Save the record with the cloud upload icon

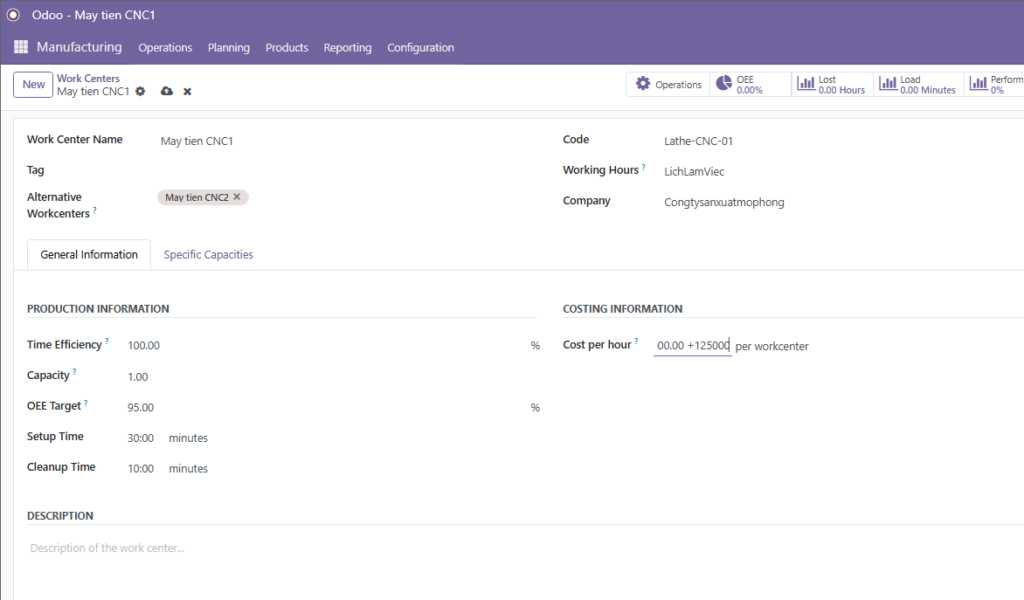pyautogui.click(x=167, y=91)
